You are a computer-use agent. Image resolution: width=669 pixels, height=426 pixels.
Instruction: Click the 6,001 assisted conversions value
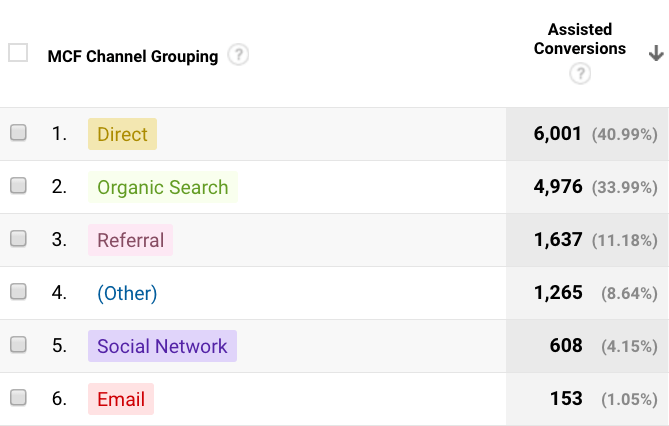click(x=558, y=134)
